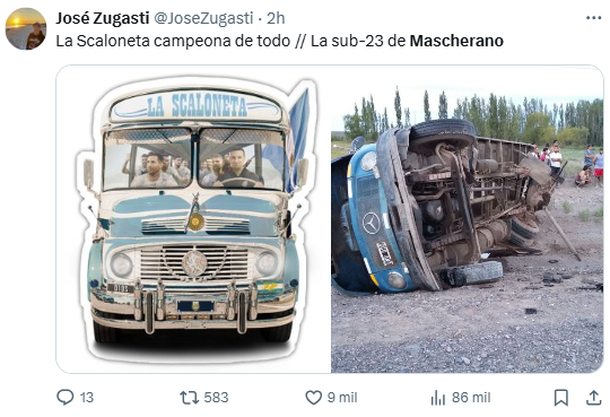Like the tweet with the heart icon
The width and height of the screenshot is (610, 417).
[313, 398]
